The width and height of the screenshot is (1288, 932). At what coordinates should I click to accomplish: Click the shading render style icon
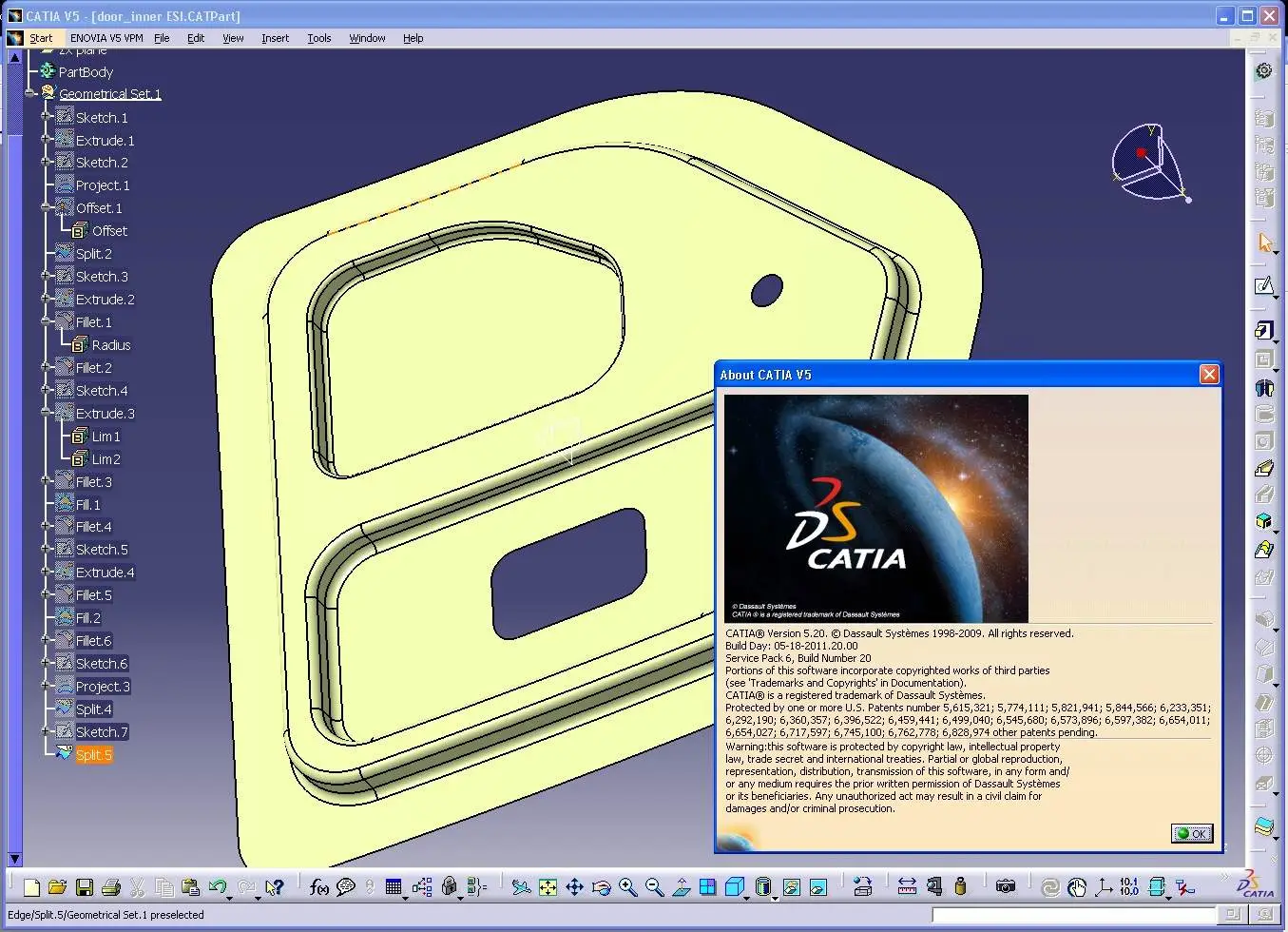761,886
